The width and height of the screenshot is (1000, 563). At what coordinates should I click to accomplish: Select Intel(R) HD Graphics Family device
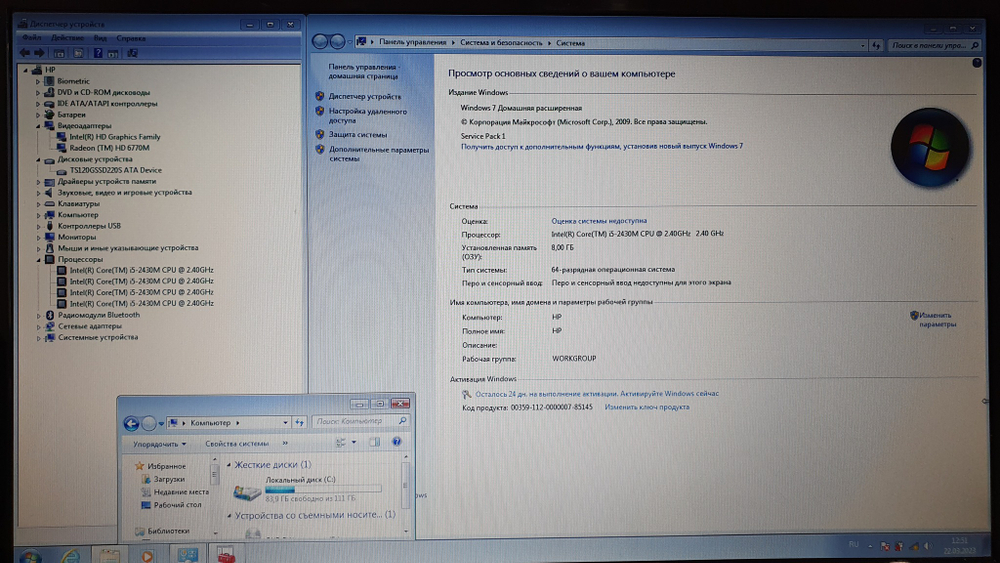[115, 137]
